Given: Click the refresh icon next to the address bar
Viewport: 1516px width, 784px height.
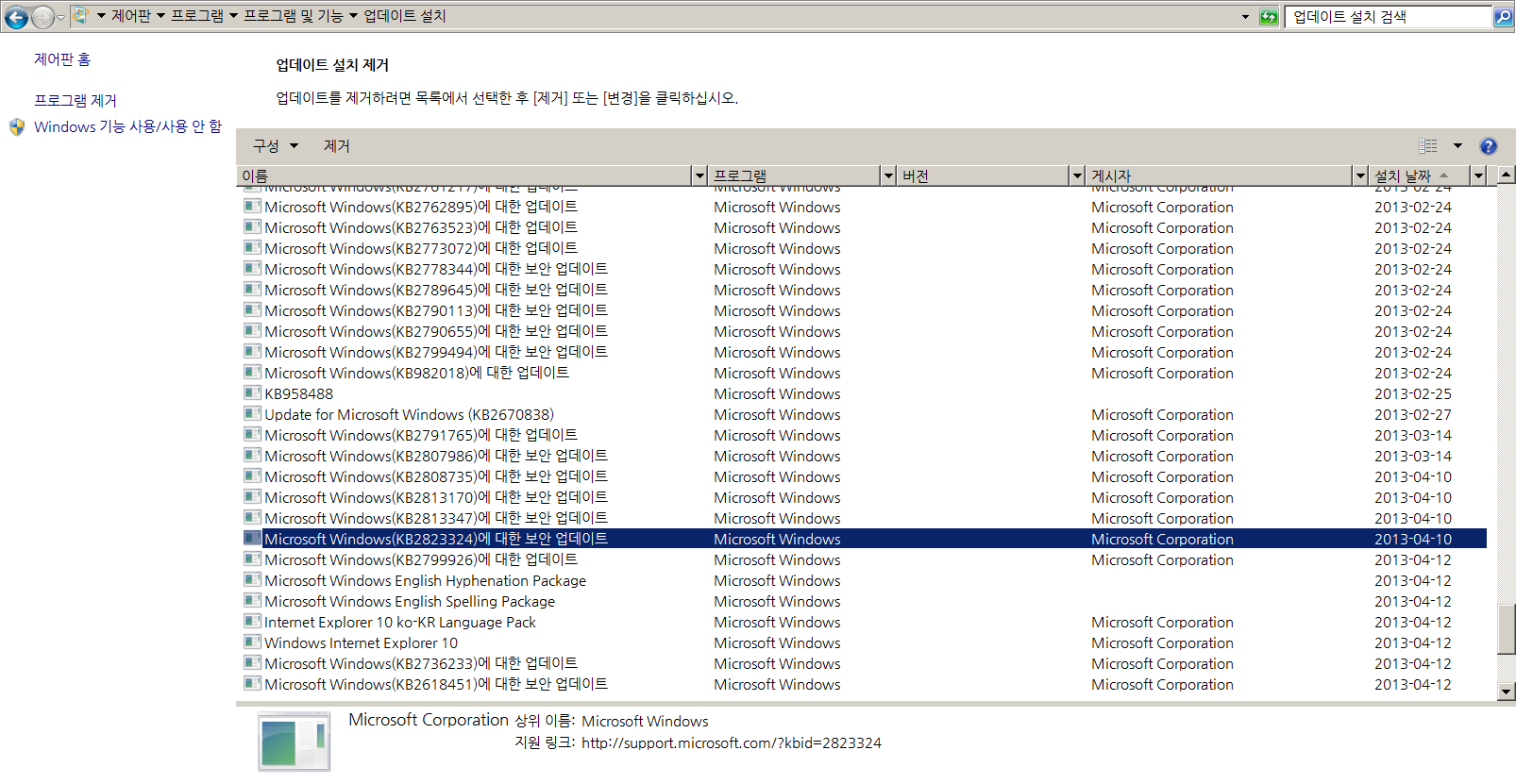Looking at the screenshot, I should [x=1269, y=16].
